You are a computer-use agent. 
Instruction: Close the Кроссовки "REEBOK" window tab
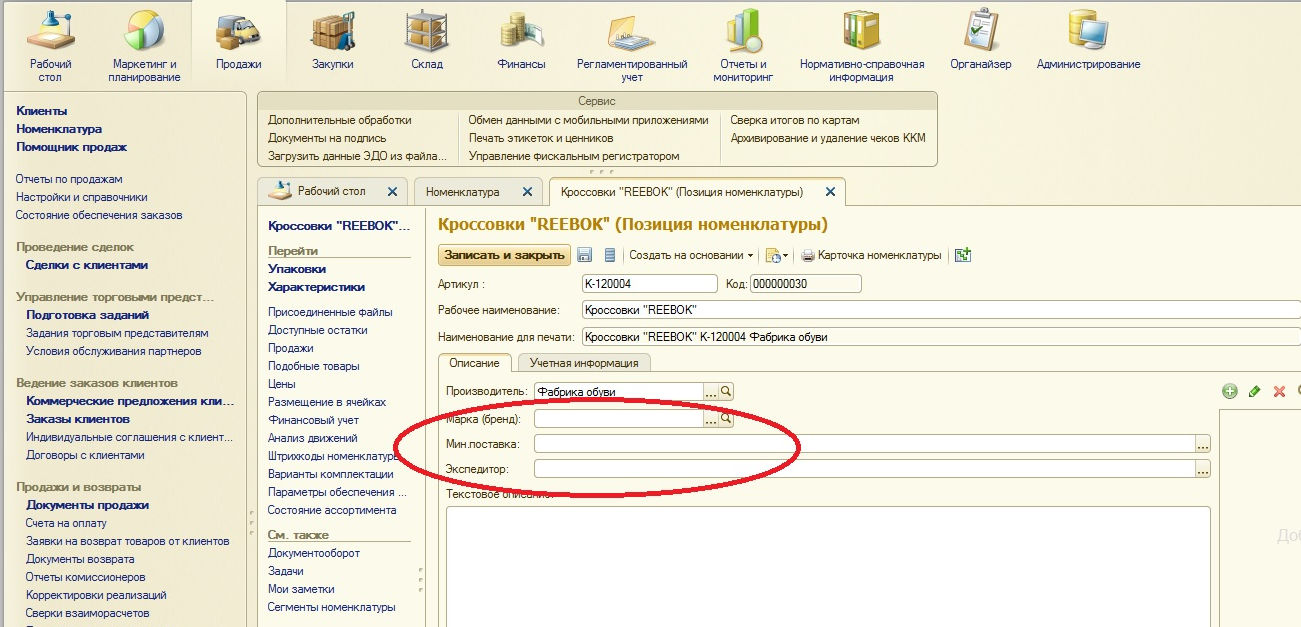click(830, 191)
